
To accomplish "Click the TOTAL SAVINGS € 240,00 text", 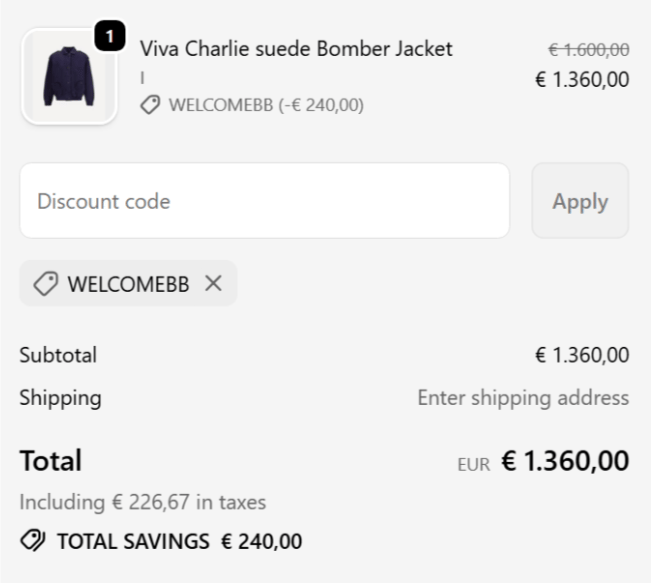I will pyautogui.click(x=179, y=542).
